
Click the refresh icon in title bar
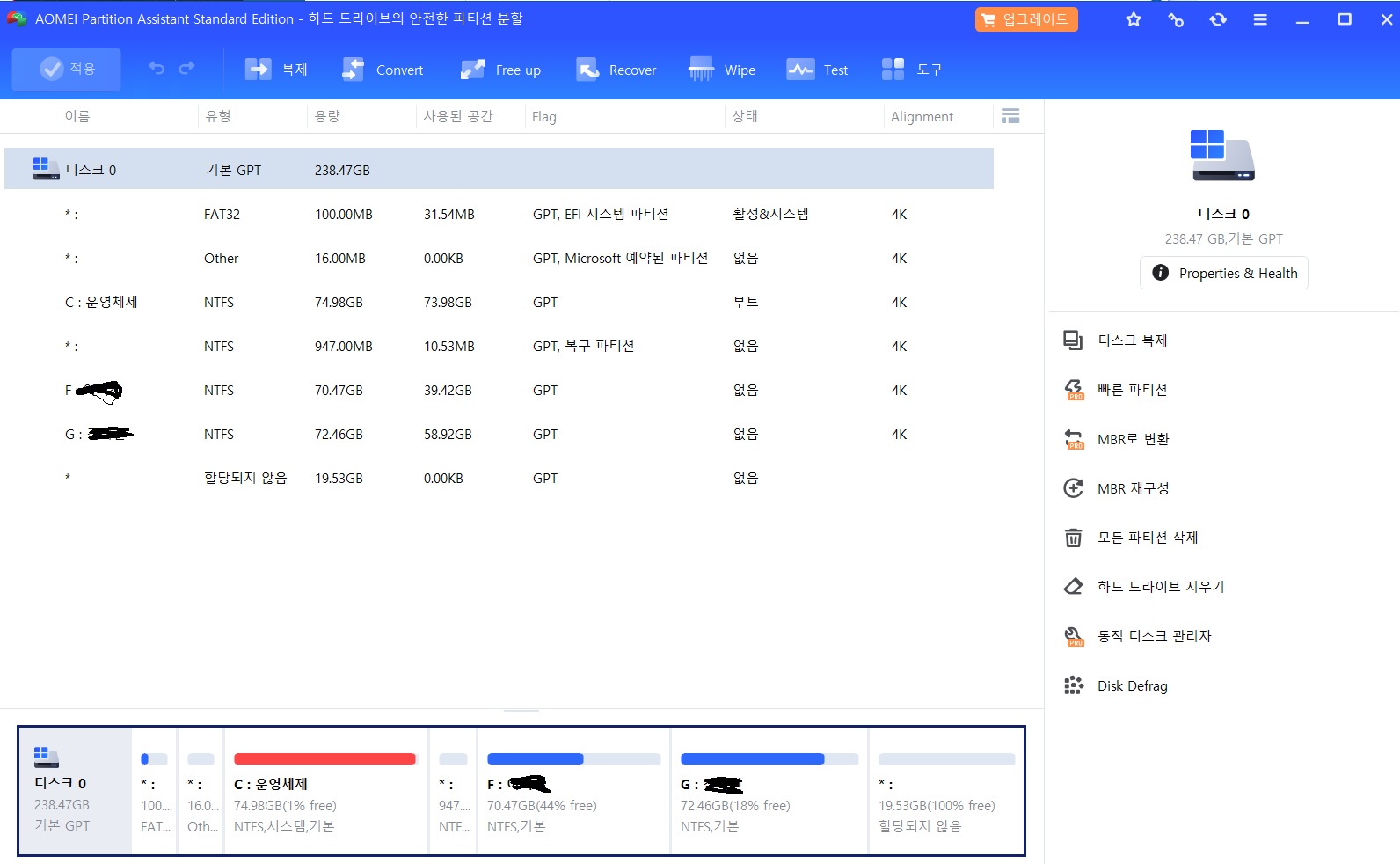tap(1218, 19)
